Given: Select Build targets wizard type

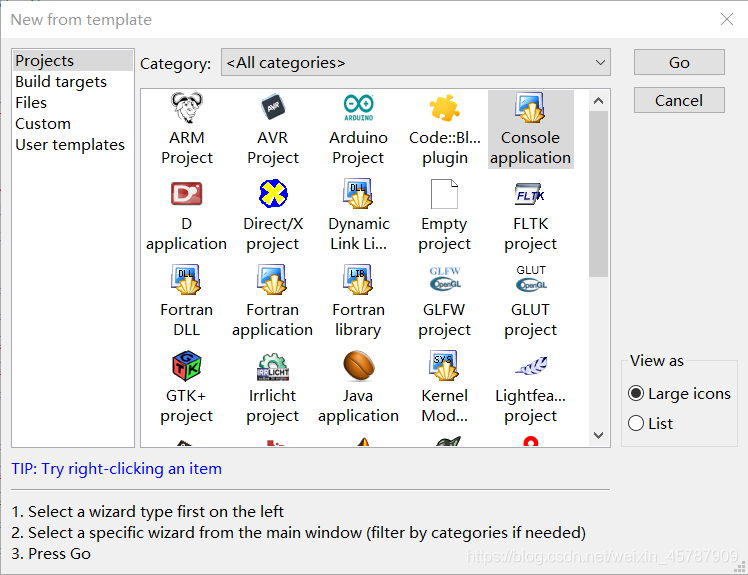Looking at the screenshot, I should [73, 82].
